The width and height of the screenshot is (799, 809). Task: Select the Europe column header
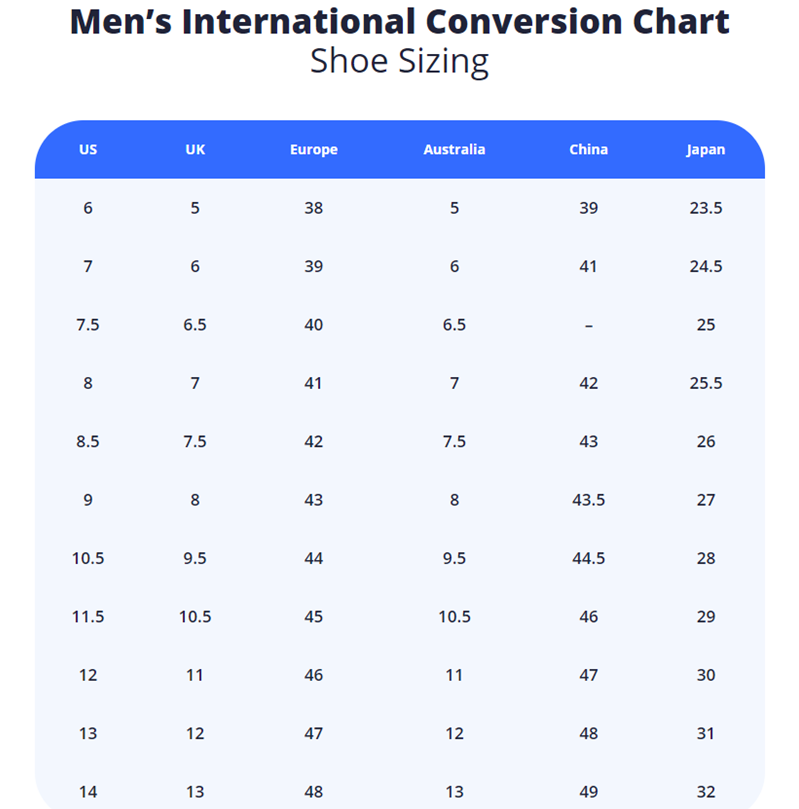click(314, 150)
